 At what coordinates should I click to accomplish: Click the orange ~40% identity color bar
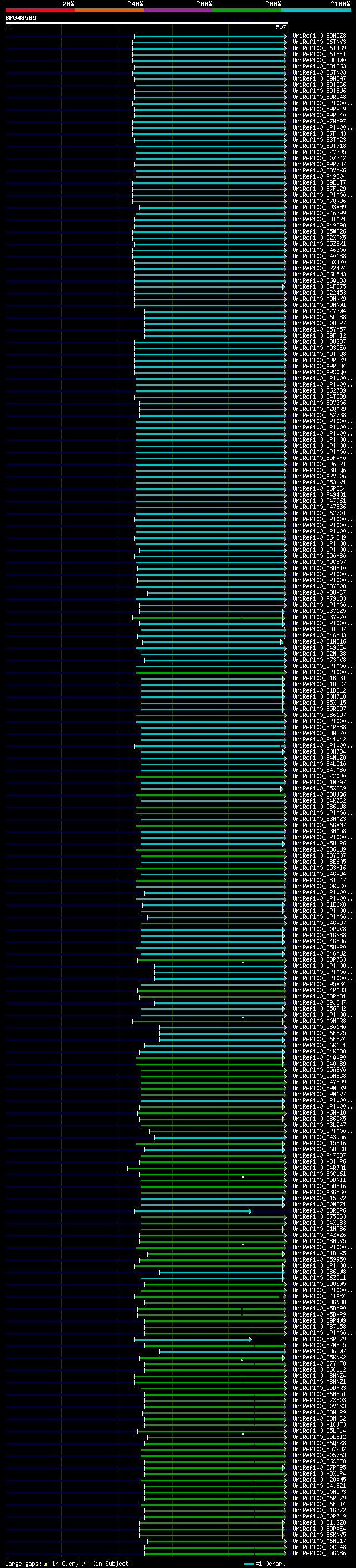tap(109, 10)
